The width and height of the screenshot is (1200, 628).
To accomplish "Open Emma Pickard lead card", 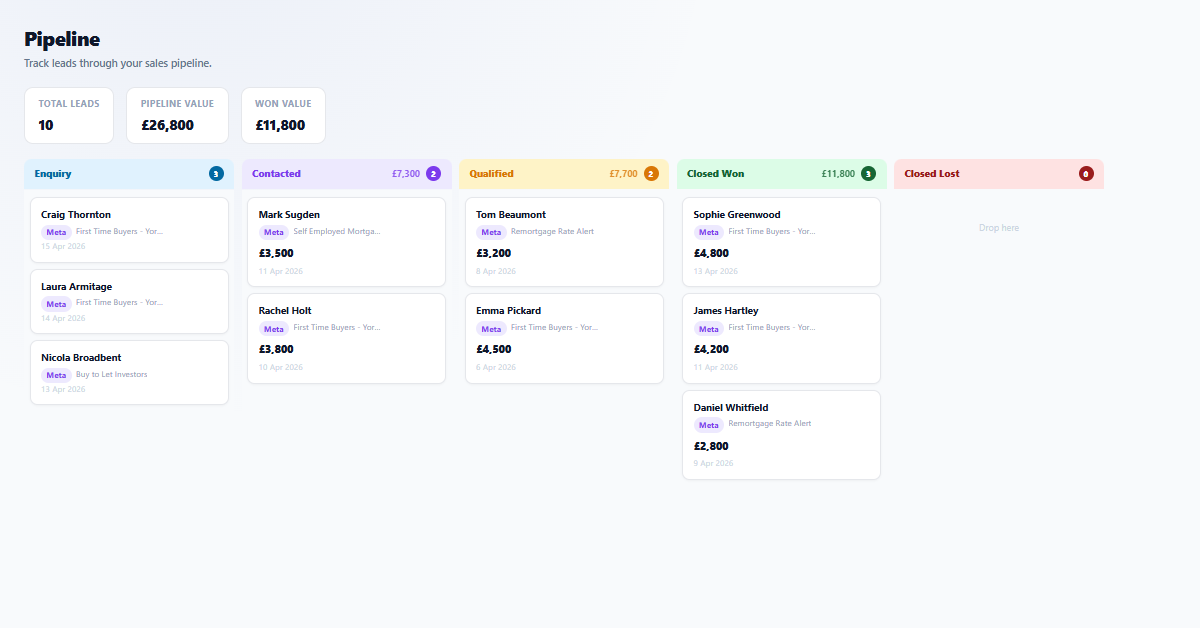I will click(x=564, y=338).
